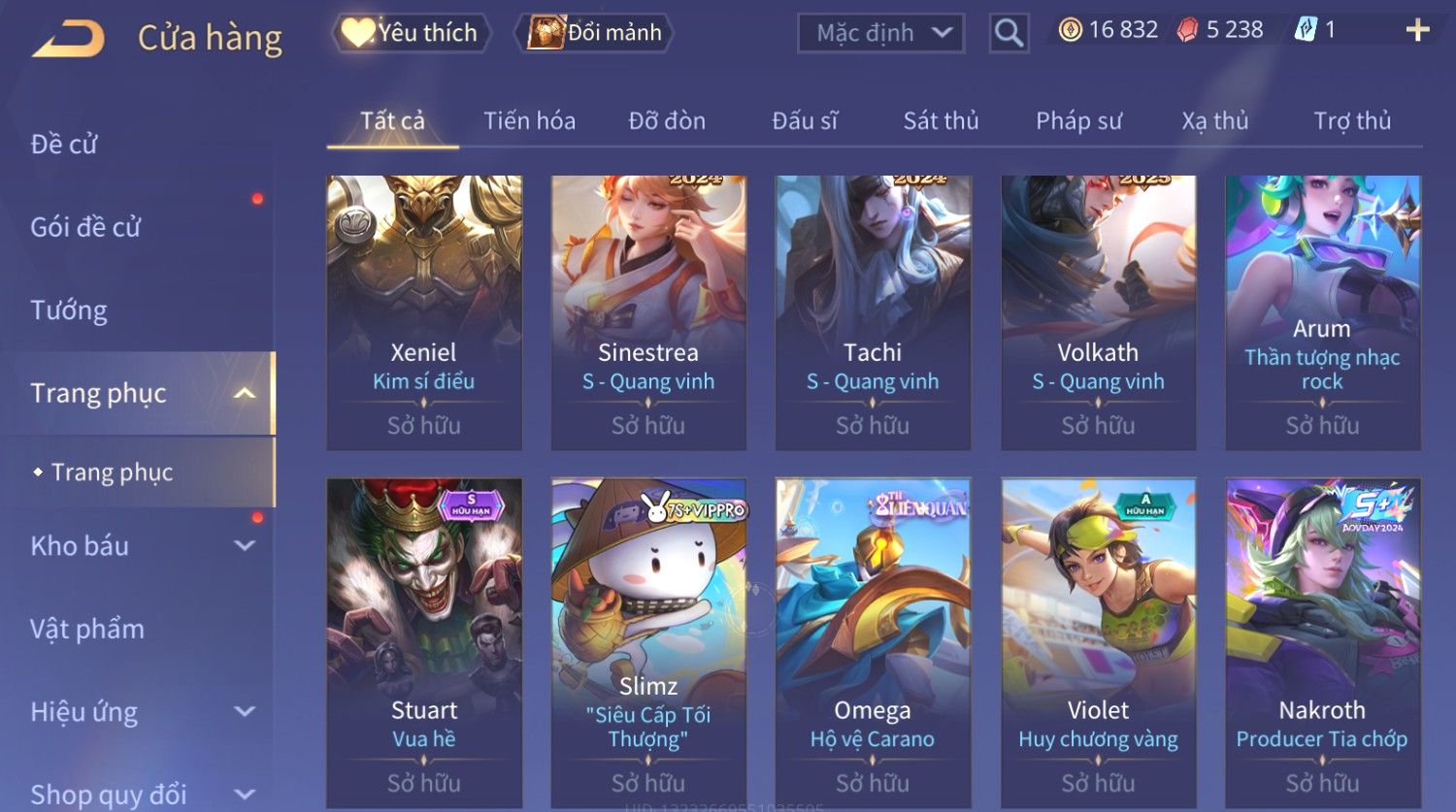Click the gold coin balance icon
Image resolution: width=1456 pixels, height=812 pixels.
pyautogui.click(x=1070, y=30)
